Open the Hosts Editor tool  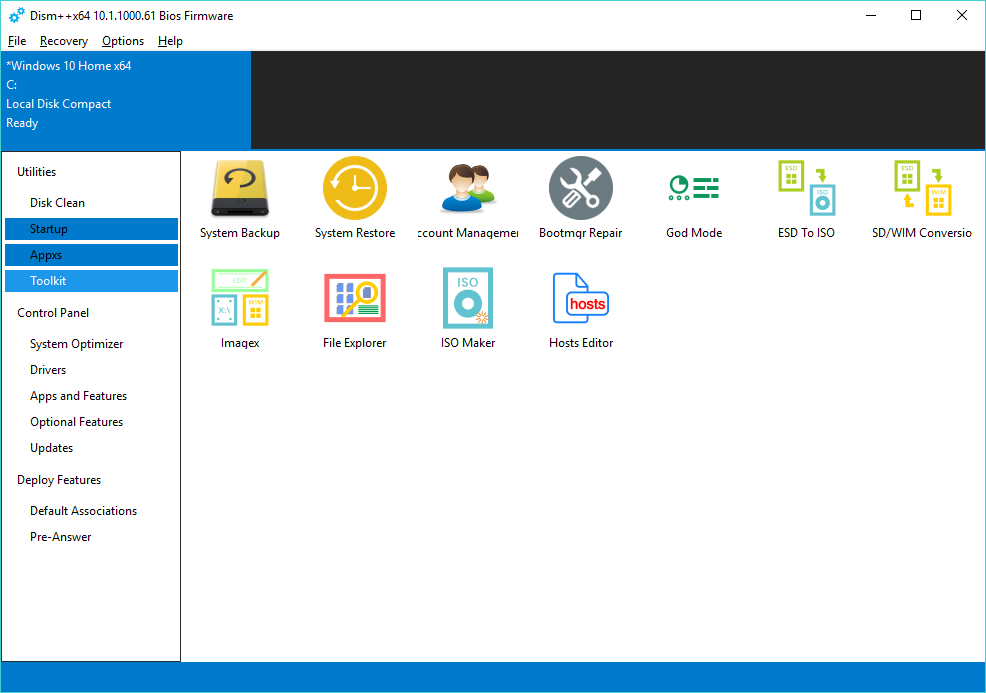pos(580,309)
